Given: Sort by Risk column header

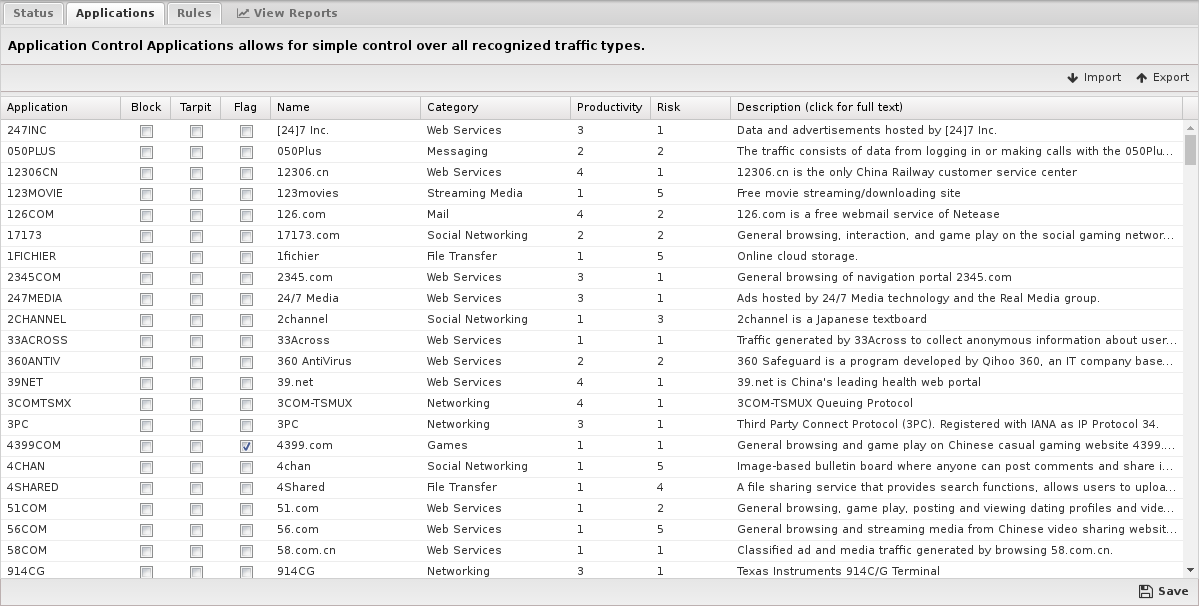Looking at the screenshot, I should point(690,107).
